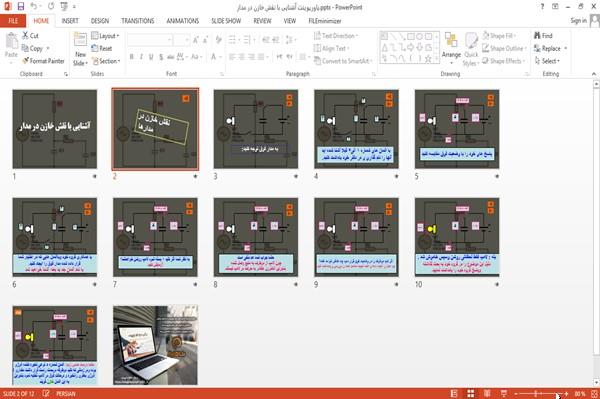Click PERSIAN language status indicator

click(66, 393)
